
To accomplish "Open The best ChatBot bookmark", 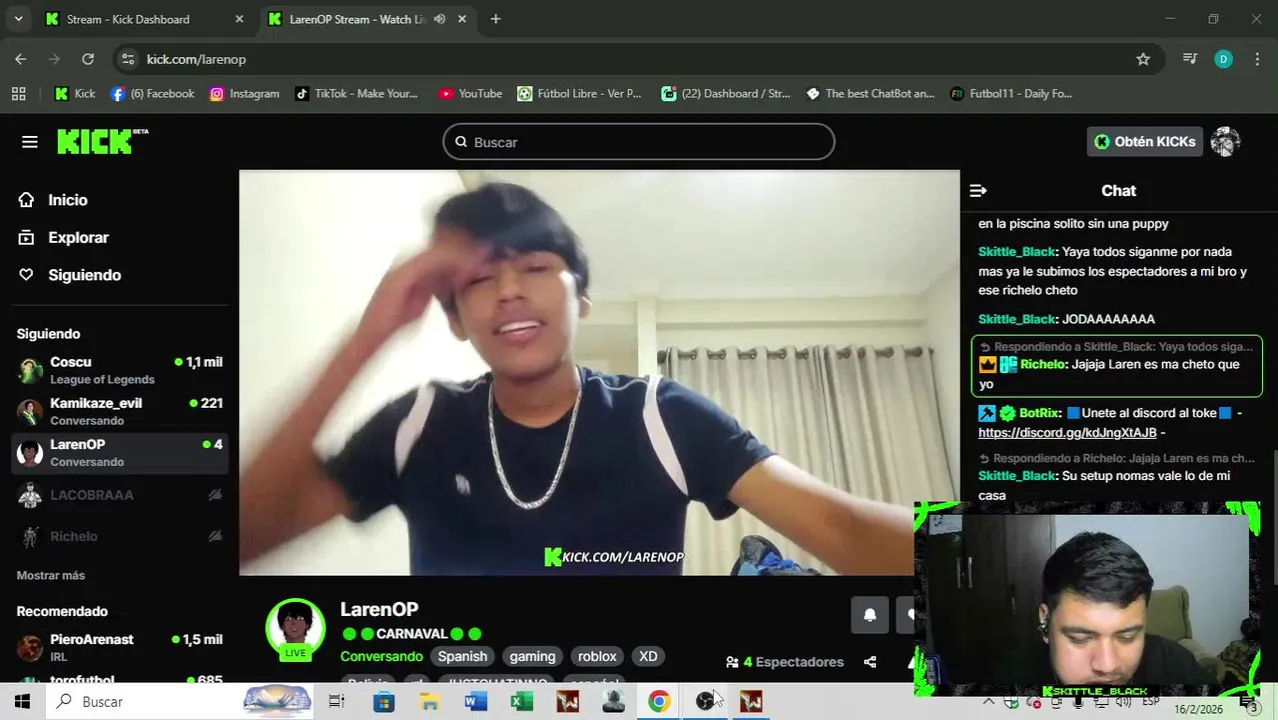I will click(870, 93).
